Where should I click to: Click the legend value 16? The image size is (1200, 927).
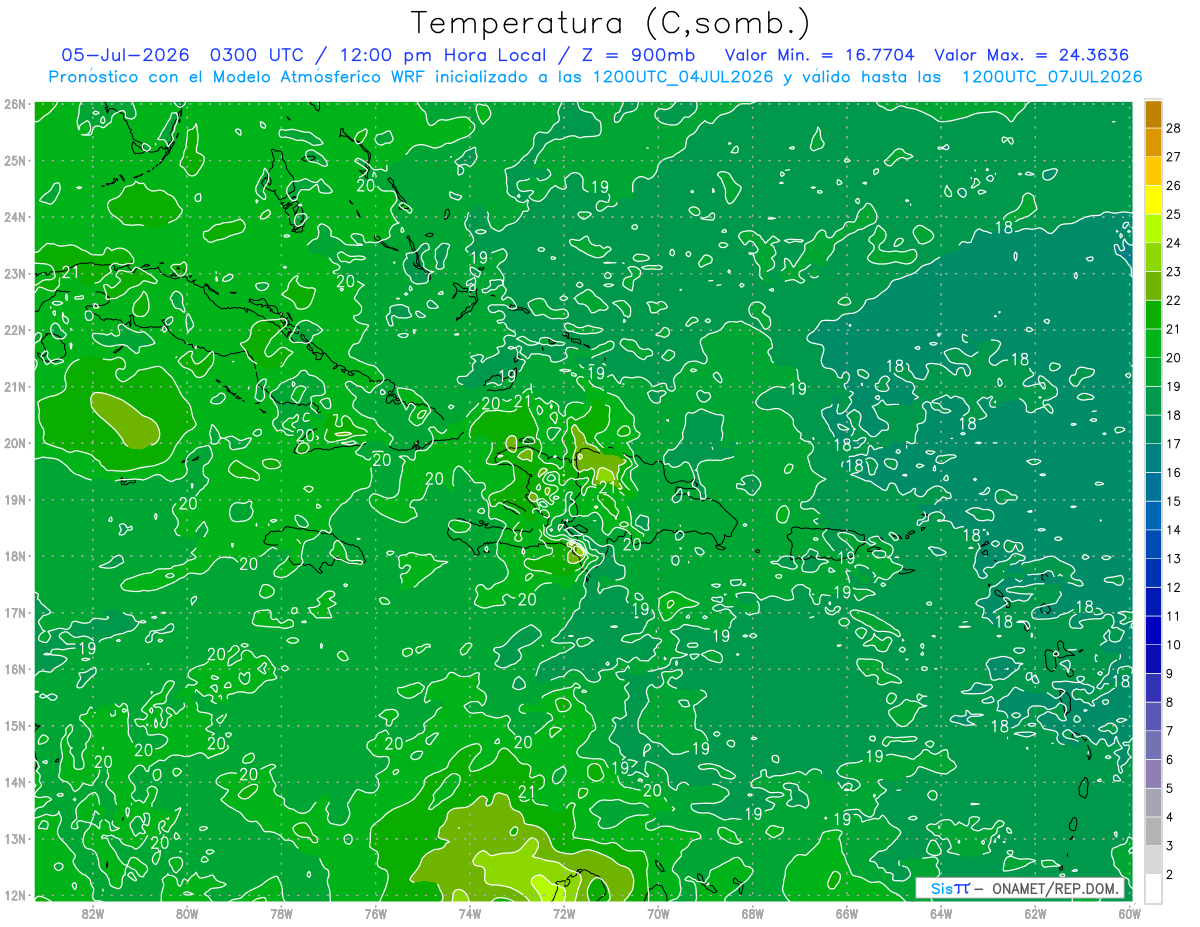[x=1174, y=472]
